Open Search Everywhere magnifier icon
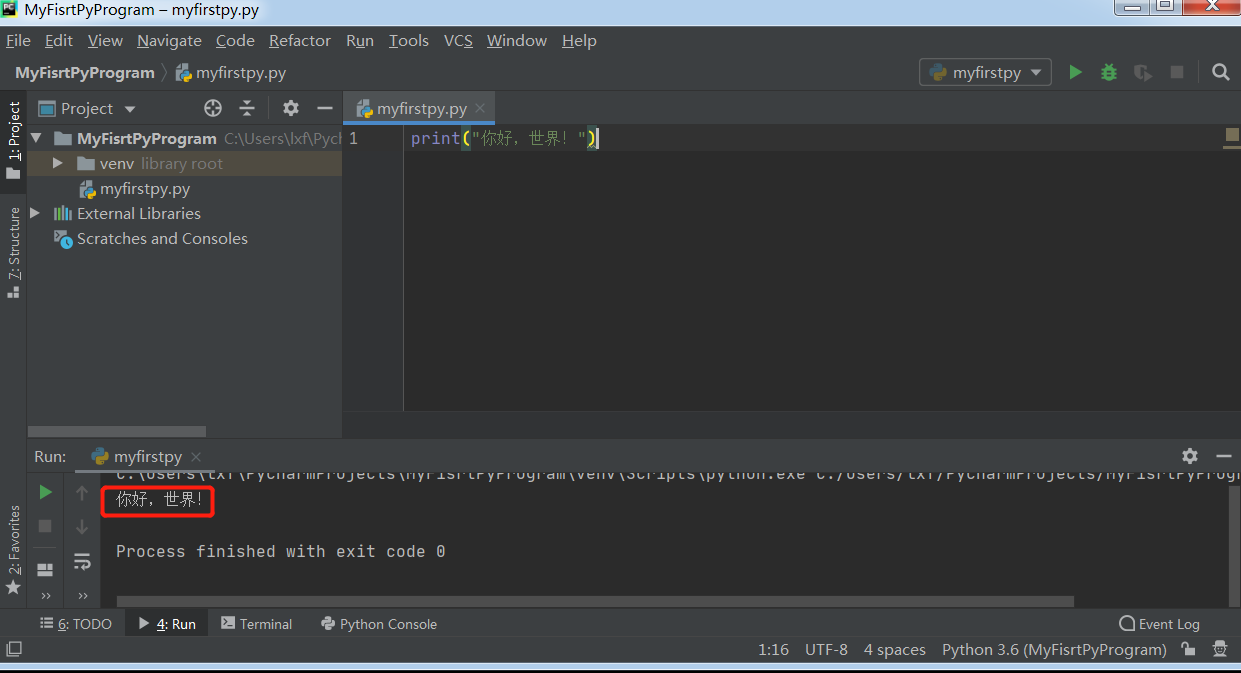The height and width of the screenshot is (673, 1241). click(1220, 72)
